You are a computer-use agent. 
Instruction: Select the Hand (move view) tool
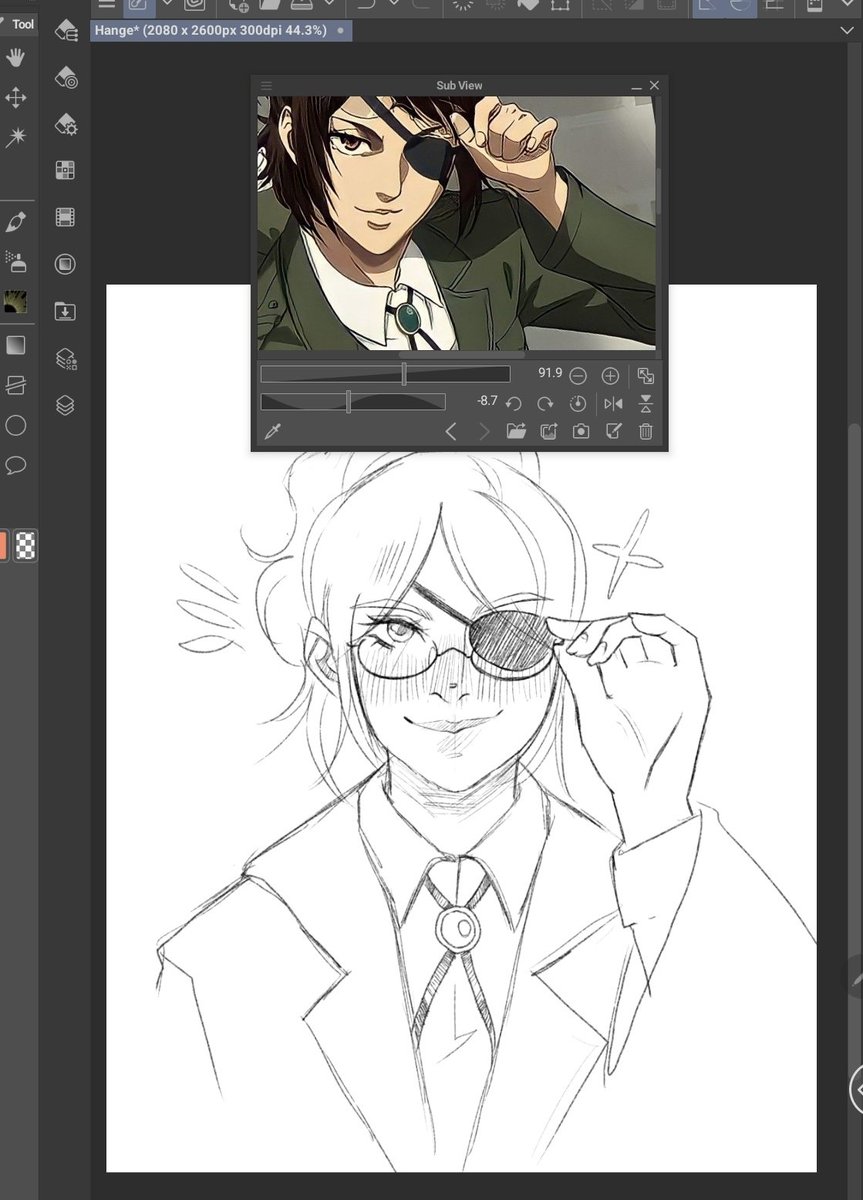16,59
